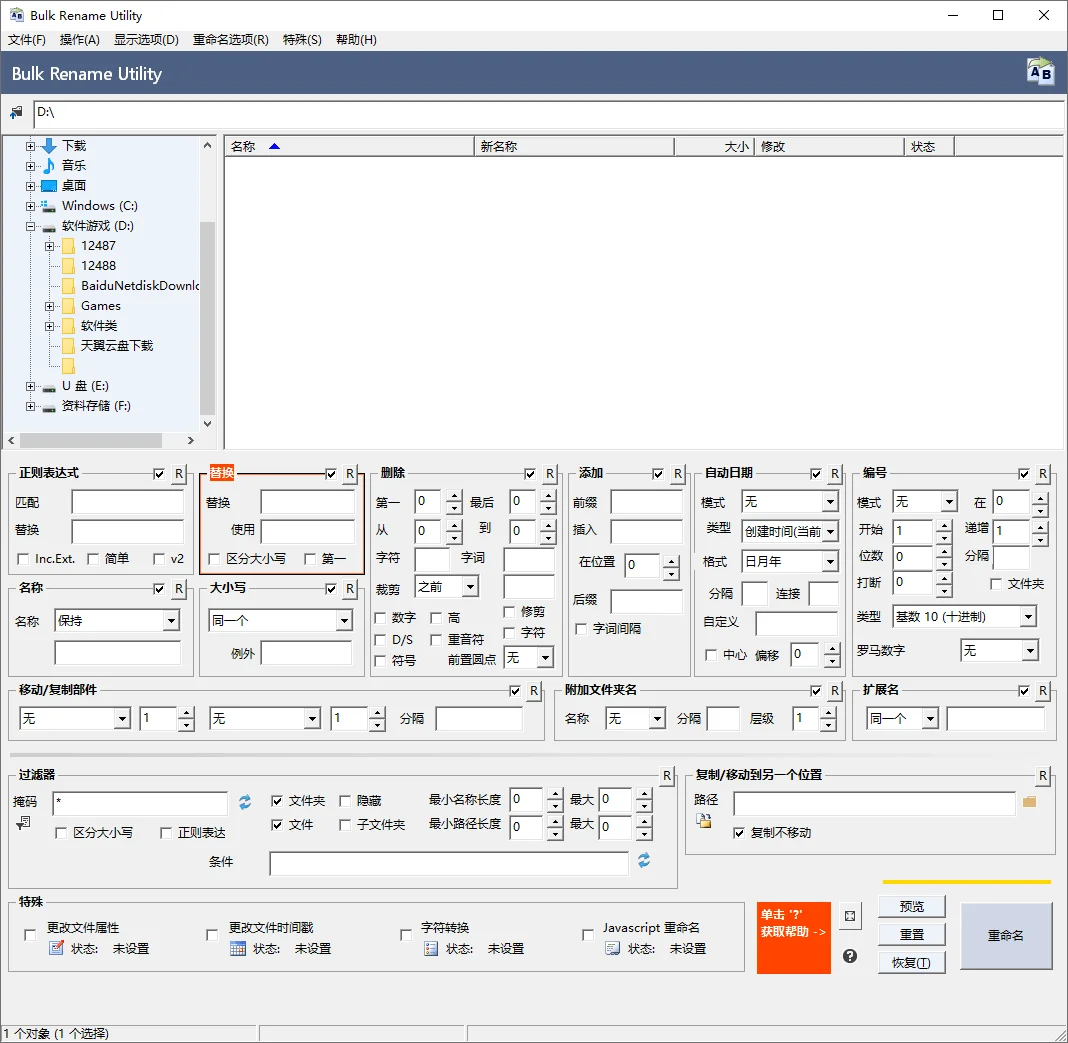Click the copy files icon below 路径

click(x=702, y=822)
